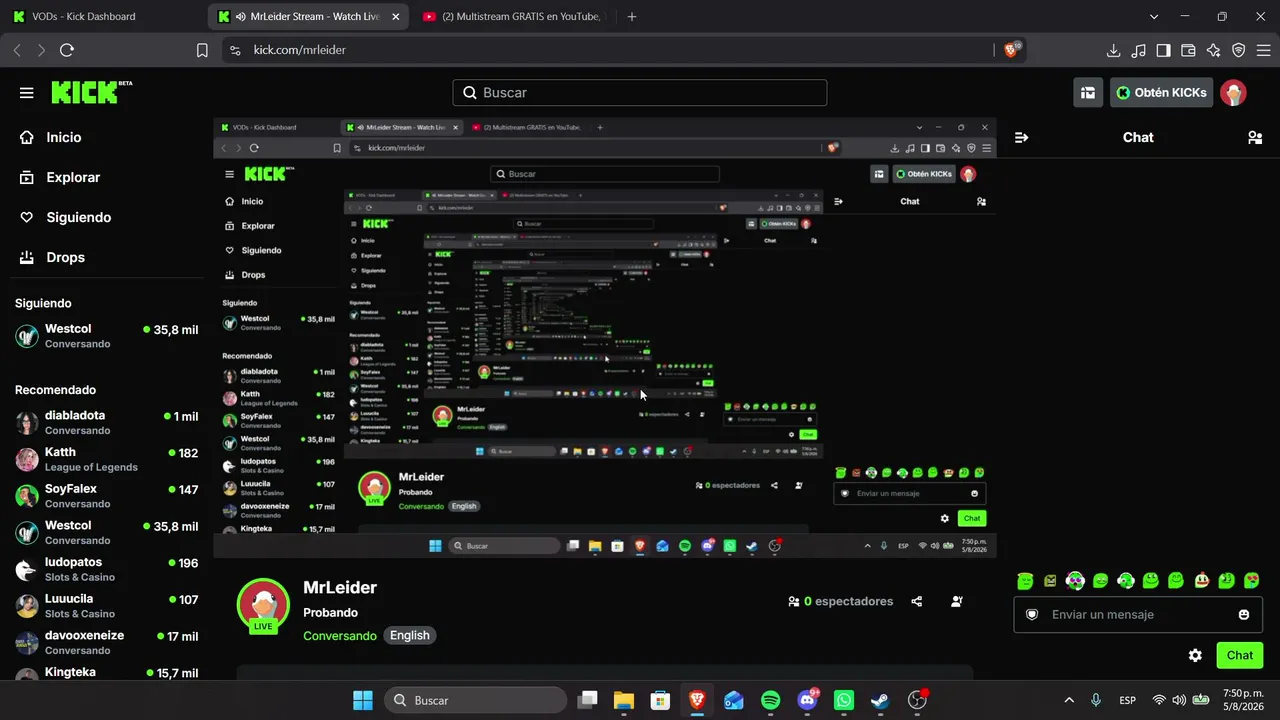The width and height of the screenshot is (1280, 720).
Task: Open diabladota's recommended channel
Action: (x=106, y=422)
